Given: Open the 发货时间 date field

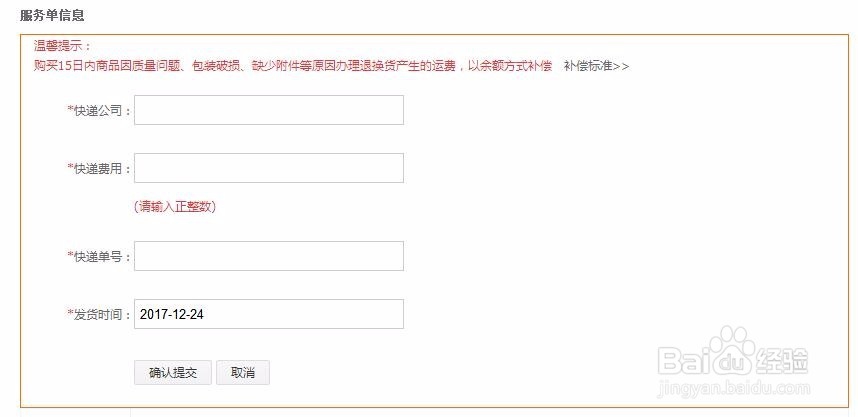Looking at the screenshot, I should click(269, 314).
